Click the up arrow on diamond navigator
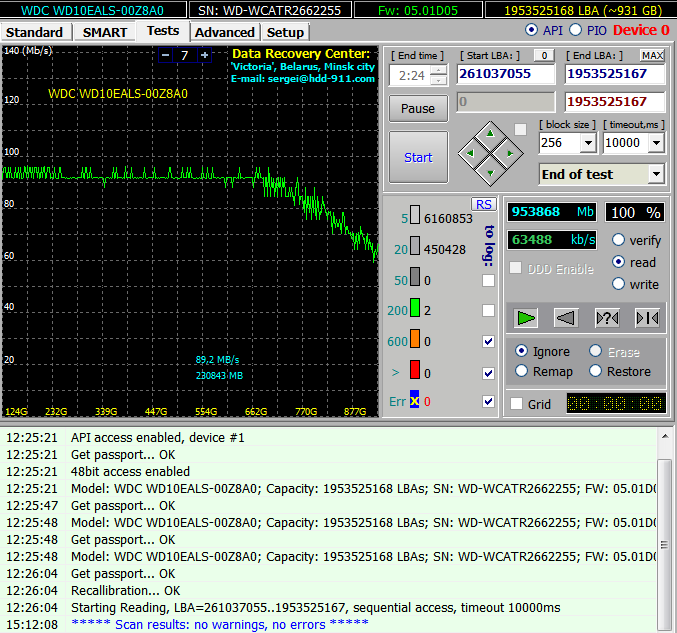 pyautogui.click(x=490, y=134)
